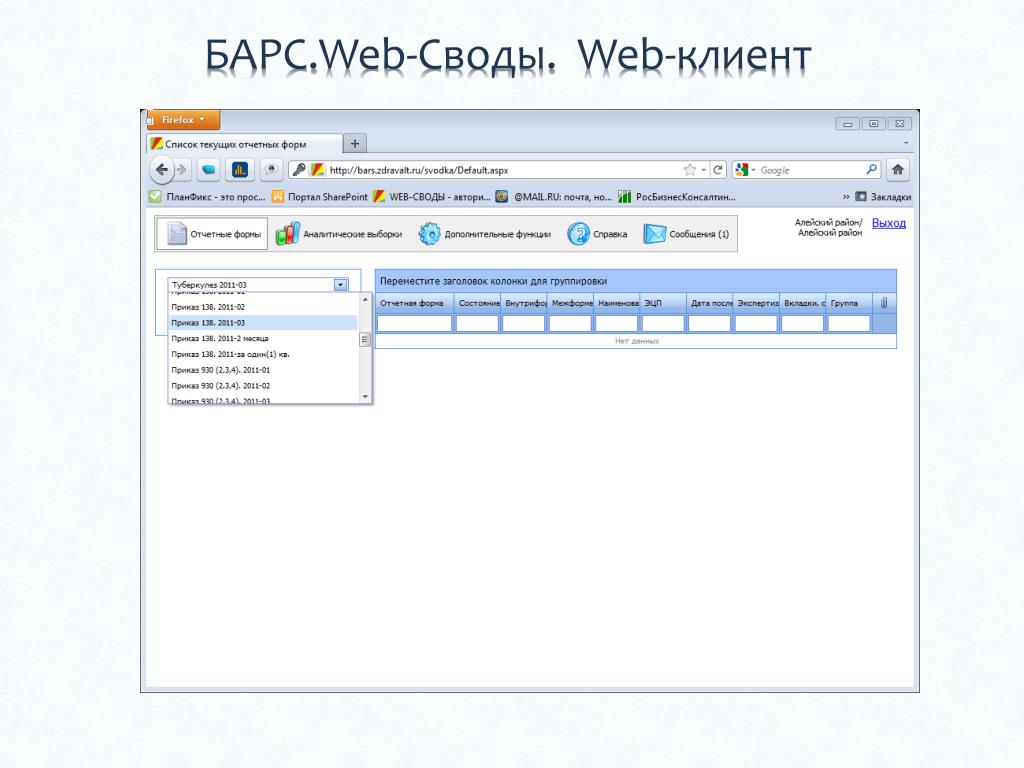Open Дополнительные функции section

tap(485, 234)
